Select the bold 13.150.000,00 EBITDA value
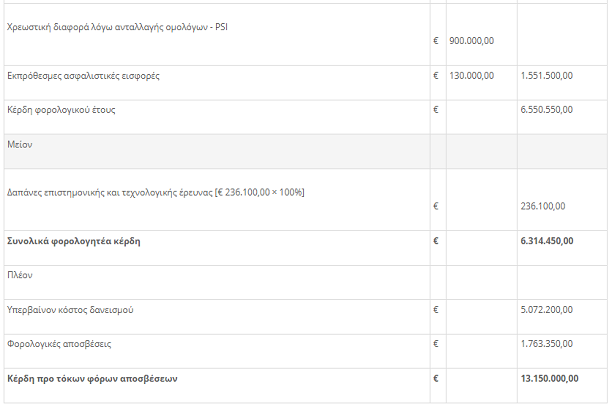Screen dimensions: 612x408 [550, 379]
